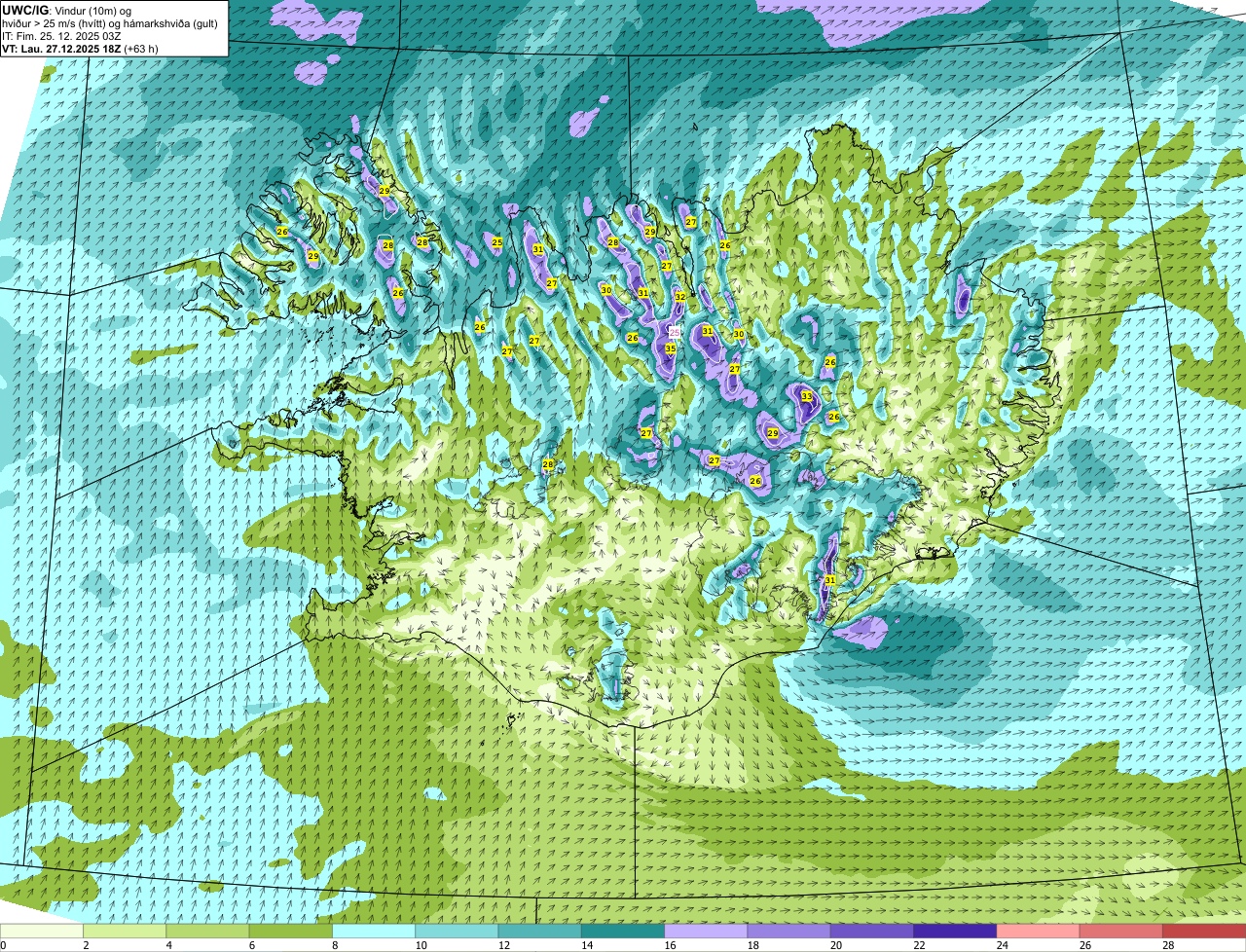Click the 16–18 m/s light purple legend segment
The image size is (1246, 952).
[706, 931]
